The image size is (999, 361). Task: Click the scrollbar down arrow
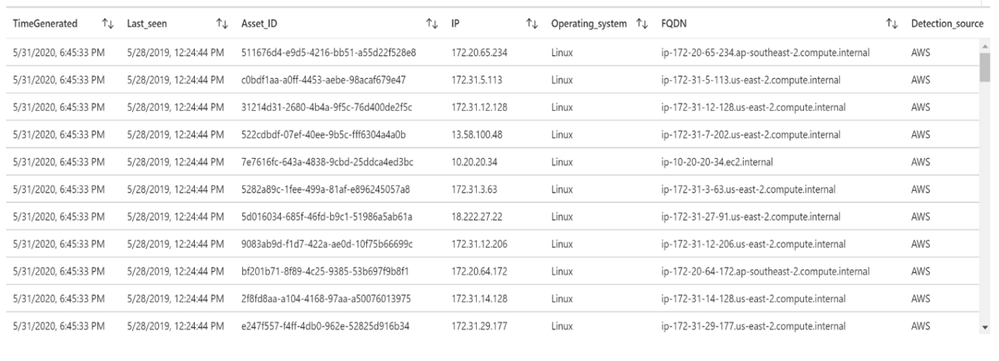(x=985, y=327)
